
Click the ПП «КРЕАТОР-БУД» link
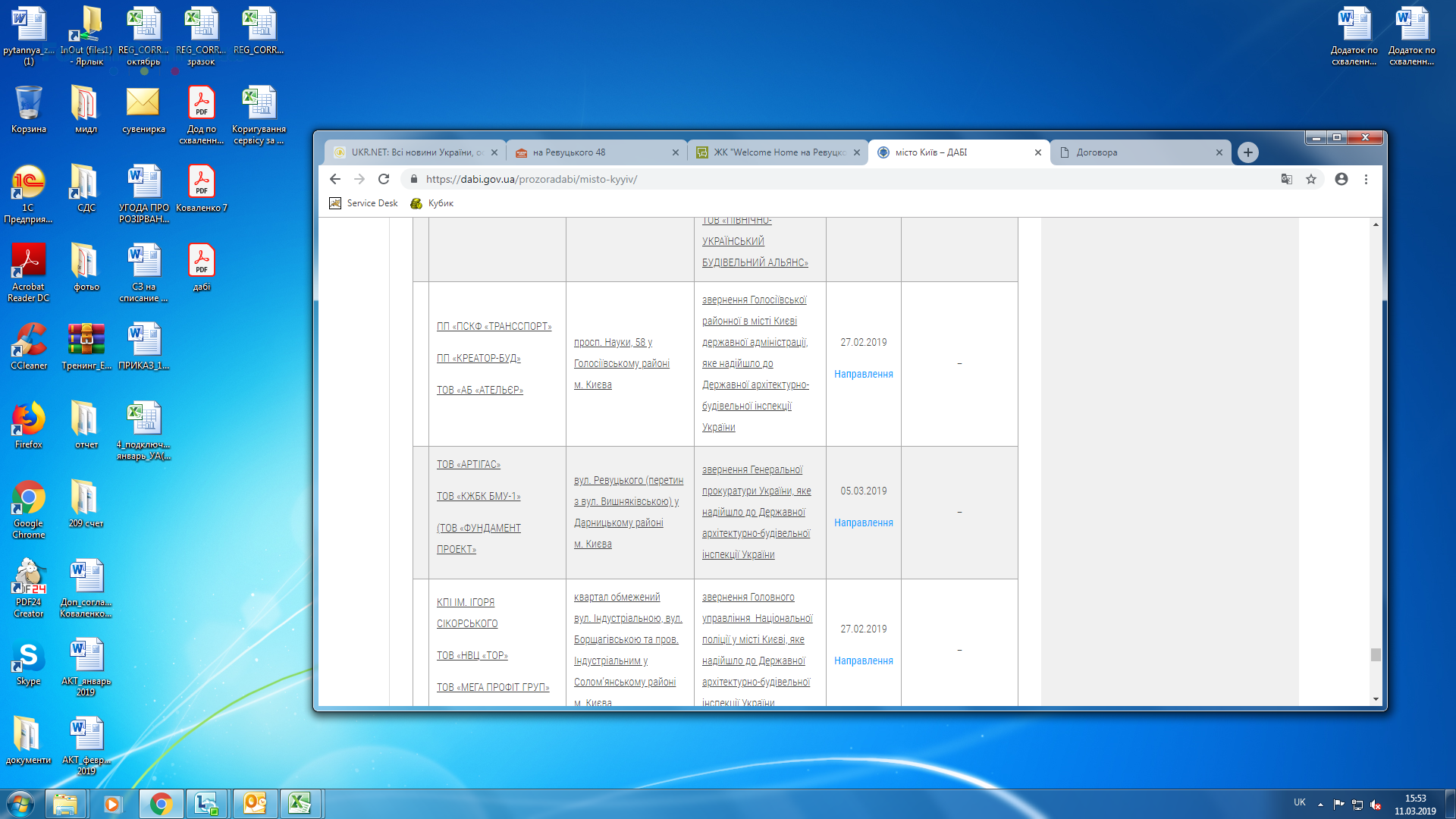click(x=479, y=358)
